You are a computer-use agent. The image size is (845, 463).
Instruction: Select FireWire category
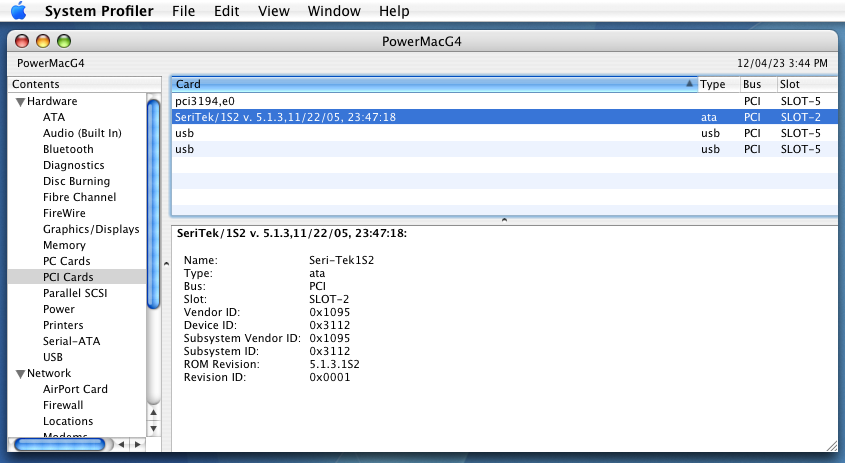click(x=64, y=213)
